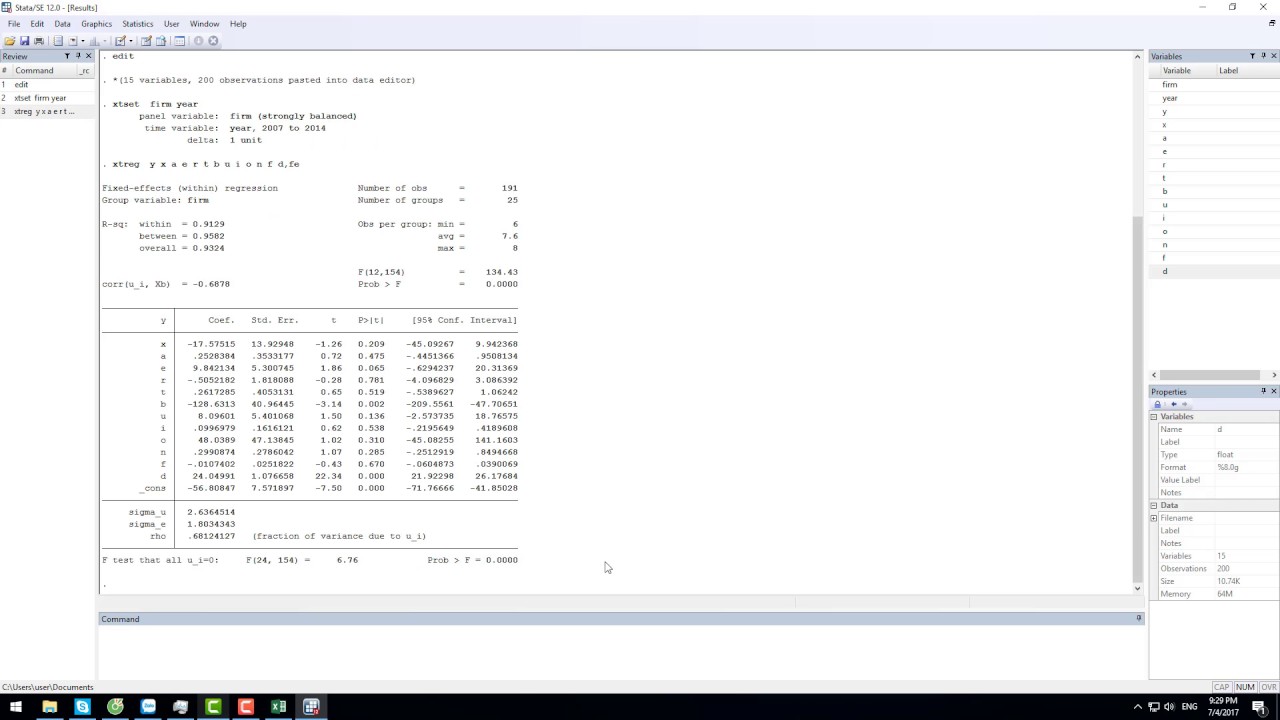Open File Explorer from the taskbar
This screenshot has width=1280, height=720.
point(49,707)
